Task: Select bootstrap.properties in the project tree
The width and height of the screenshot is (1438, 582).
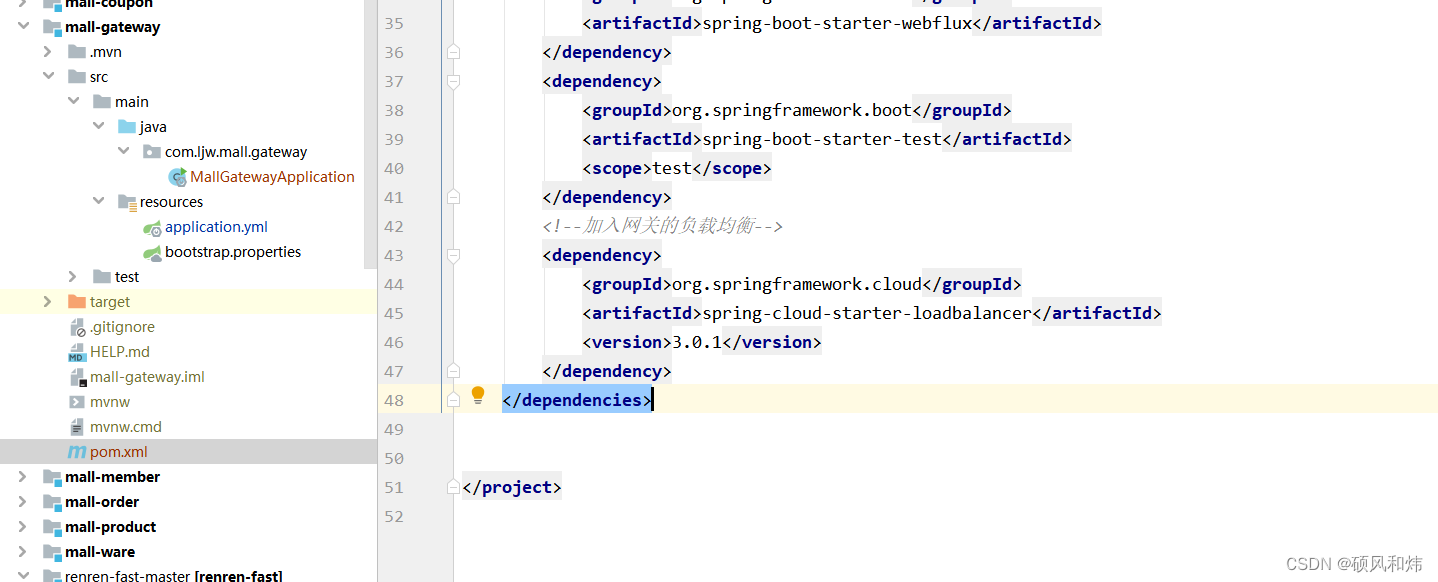Action: pyautogui.click(x=233, y=252)
